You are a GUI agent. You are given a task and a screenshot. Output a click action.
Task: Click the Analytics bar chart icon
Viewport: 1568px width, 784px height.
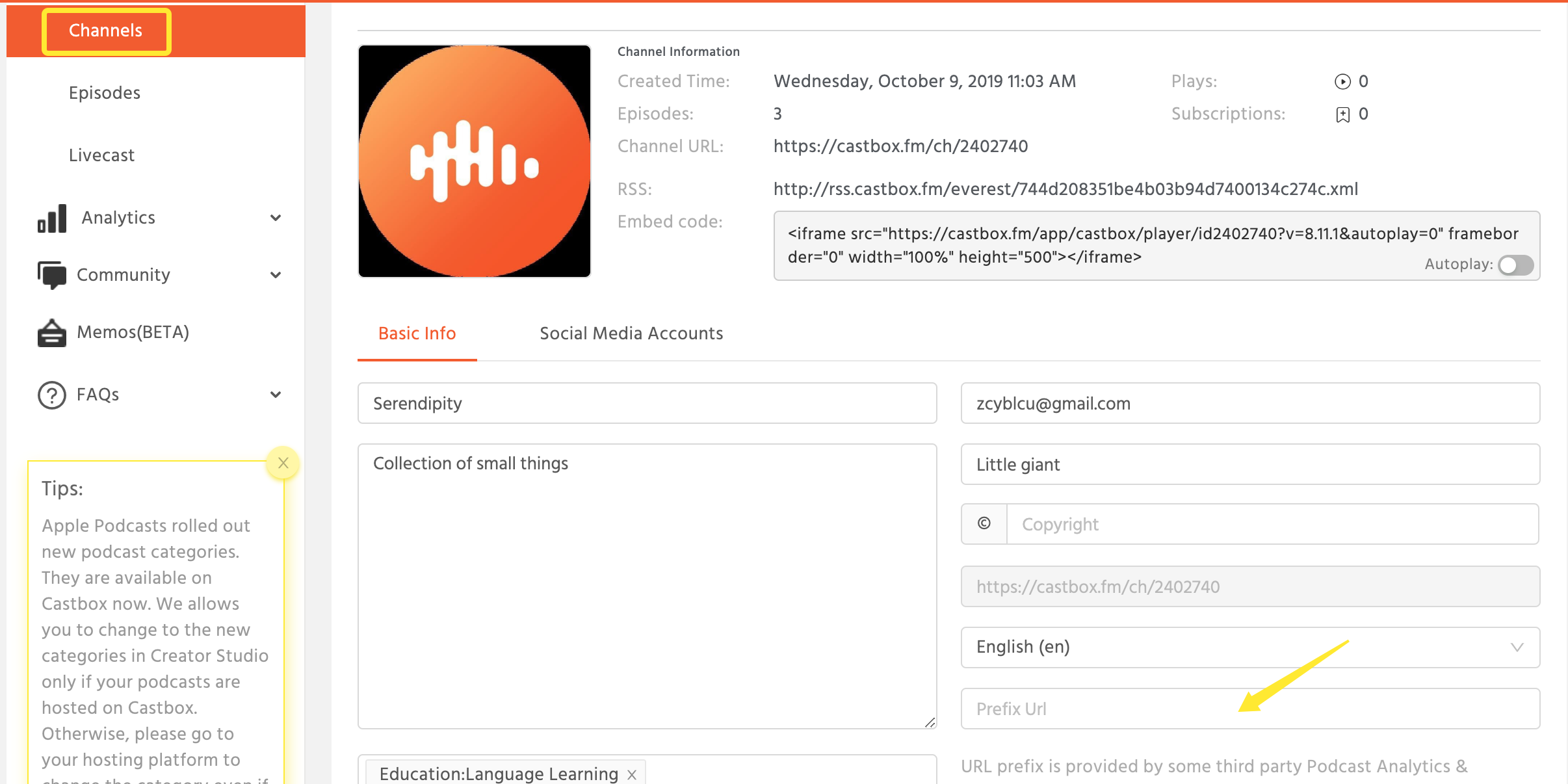point(52,218)
